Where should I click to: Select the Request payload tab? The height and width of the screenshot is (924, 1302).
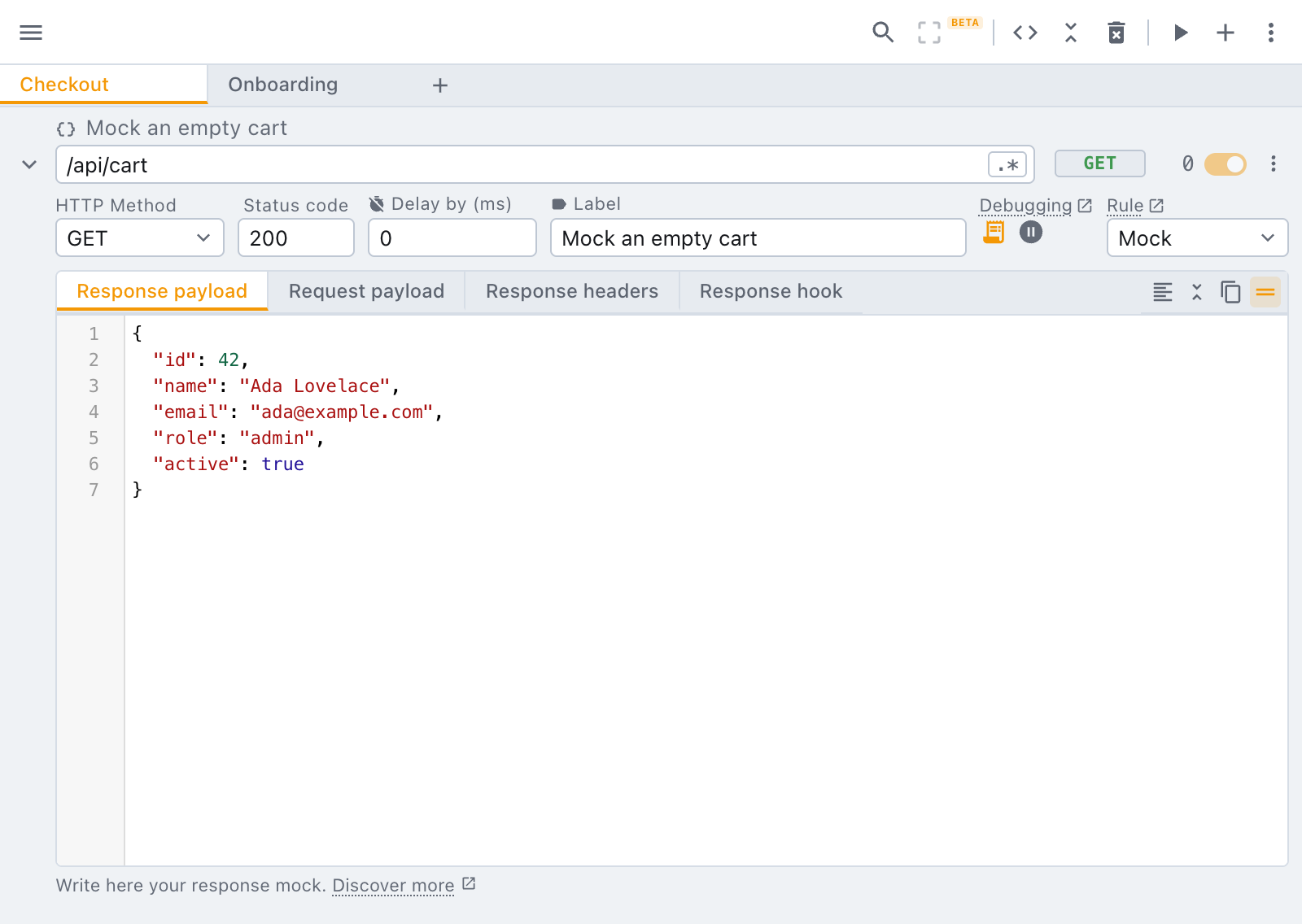[366, 291]
